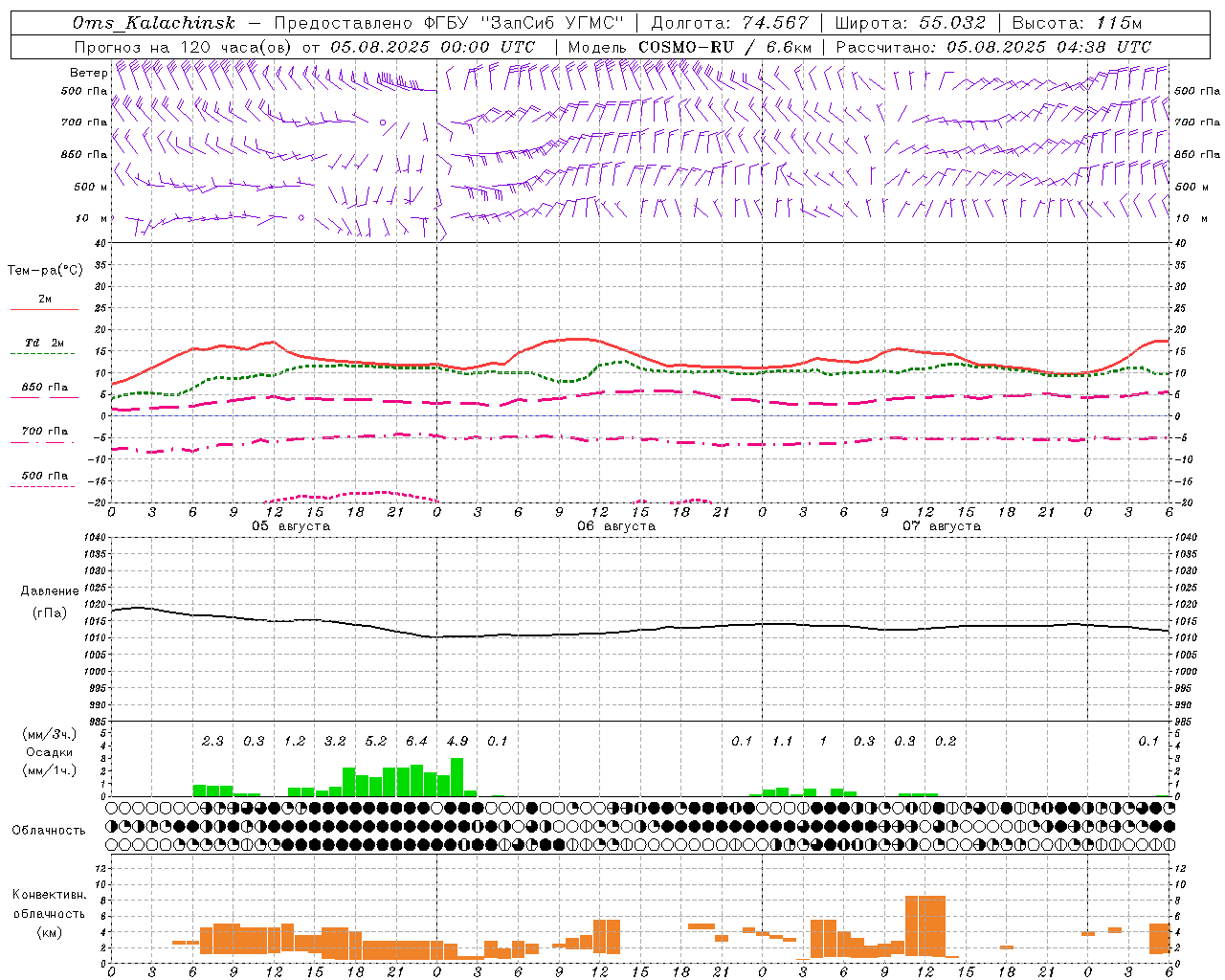The width and height of the screenshot is (1225, 980).
Task: Click the (км) unit label of convective clouds
Action: coord(50,932)
